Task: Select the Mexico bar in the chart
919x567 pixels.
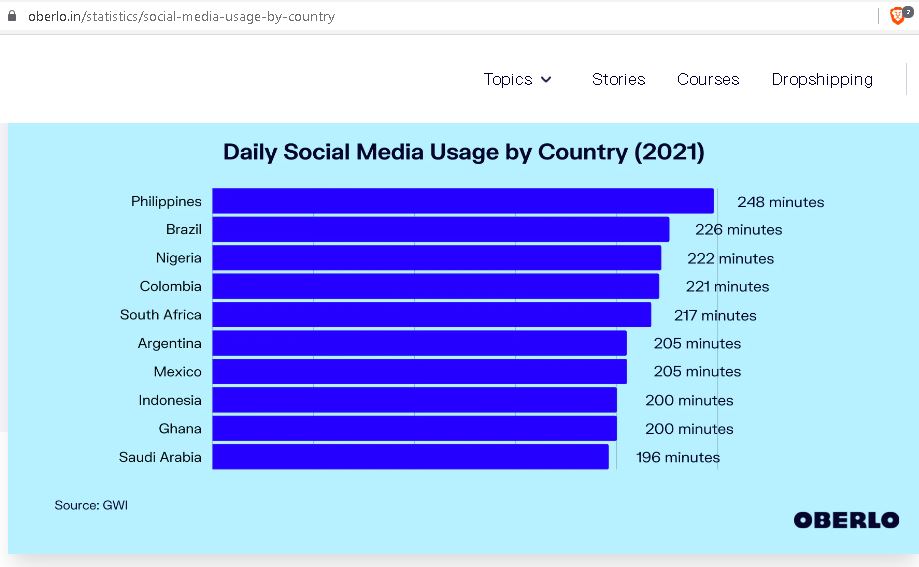Action: click(419, 371)
